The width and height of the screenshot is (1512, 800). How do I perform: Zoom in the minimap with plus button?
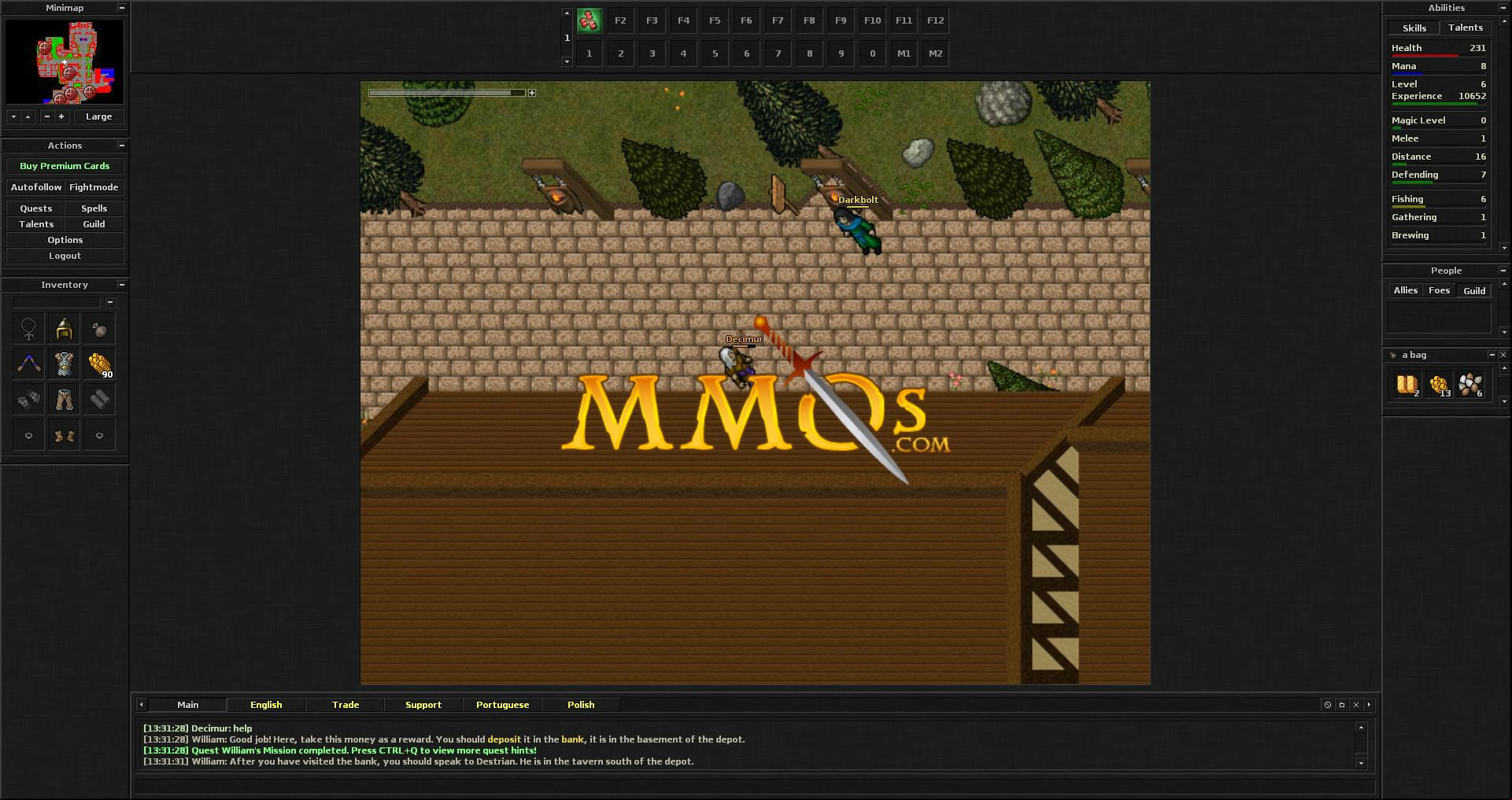[x=61, y=116]
